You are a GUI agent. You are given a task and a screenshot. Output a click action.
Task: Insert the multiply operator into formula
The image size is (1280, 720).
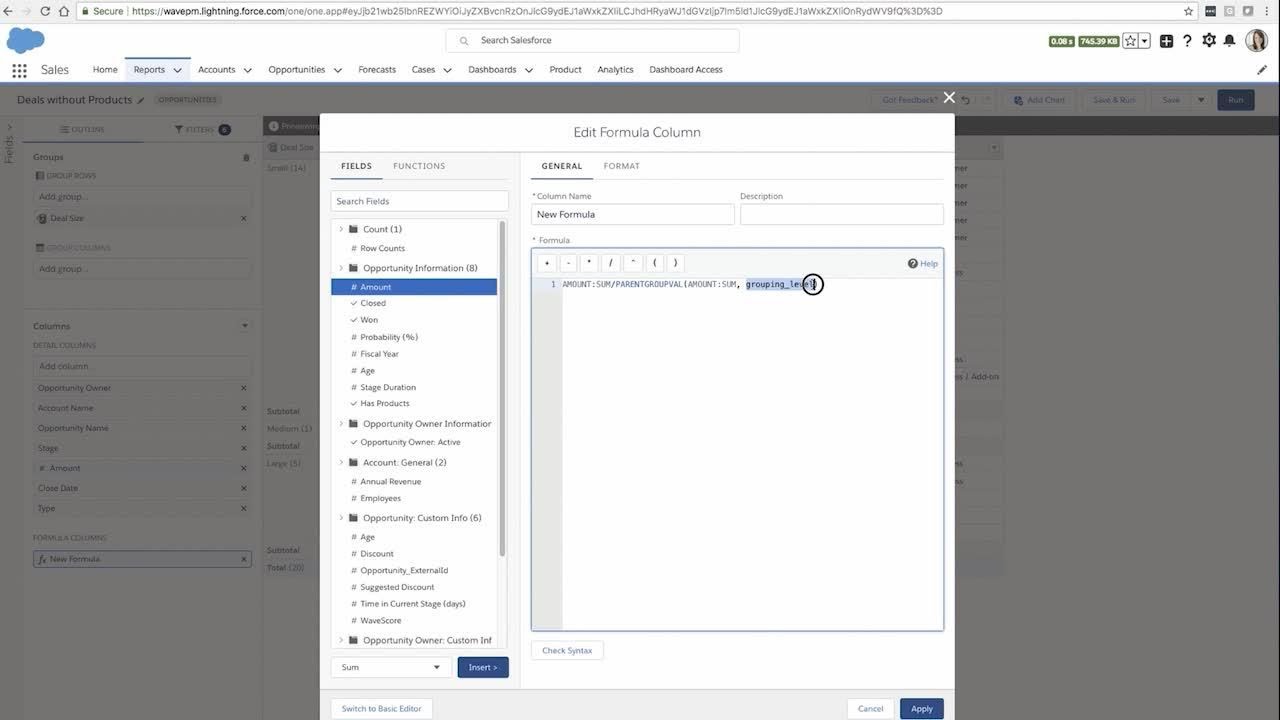click(x=589, y=263)
